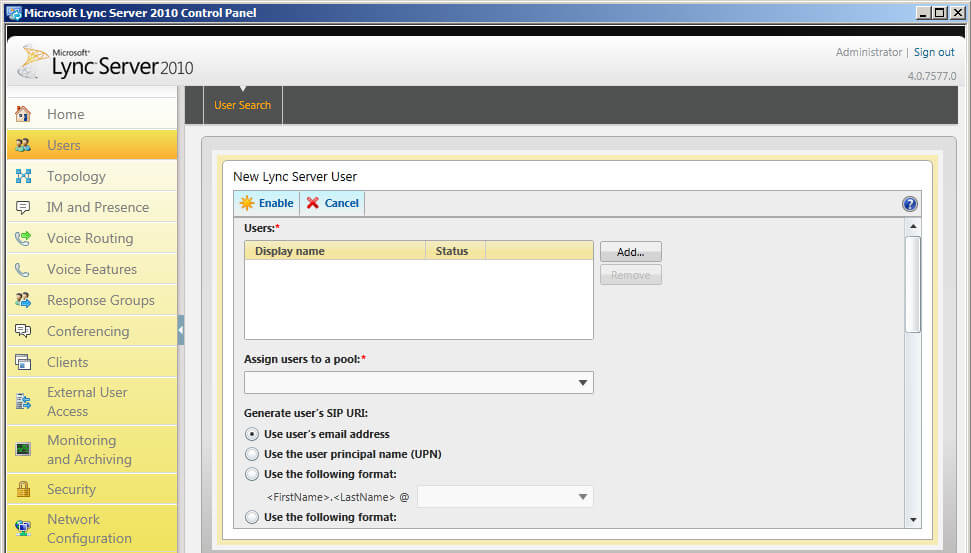Click the scrollbar down arrow
The width and height of the screenshot is (971, 553).
(x=913, y=520)
